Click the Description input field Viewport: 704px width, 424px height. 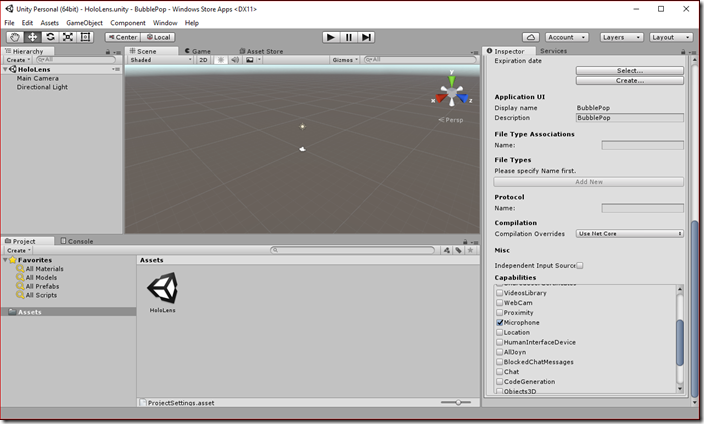629,118
